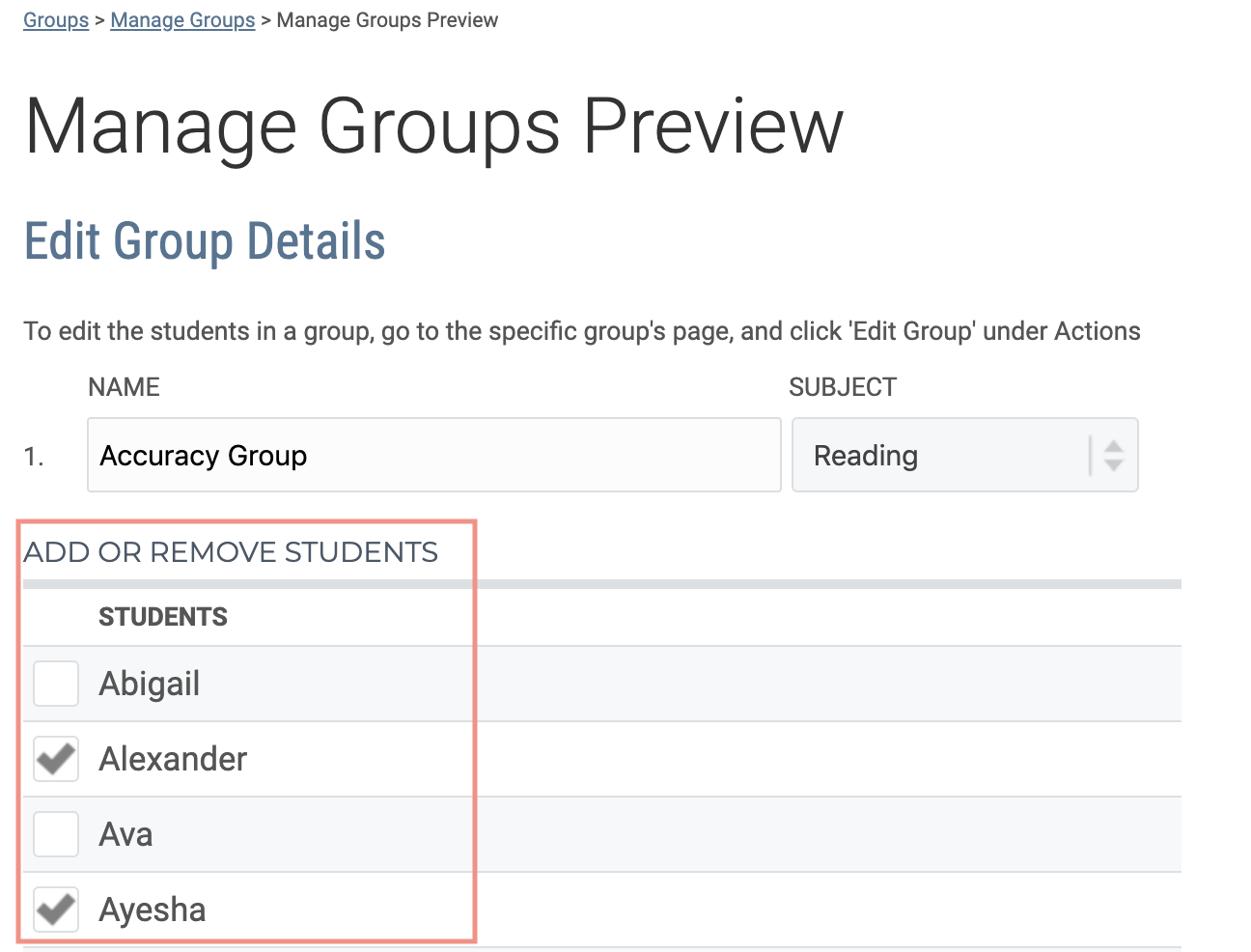Remove Ayesha by clicking her checked box
Image resolution: width=1251 pixels, height=952 pixels.
tap(55, 909)
